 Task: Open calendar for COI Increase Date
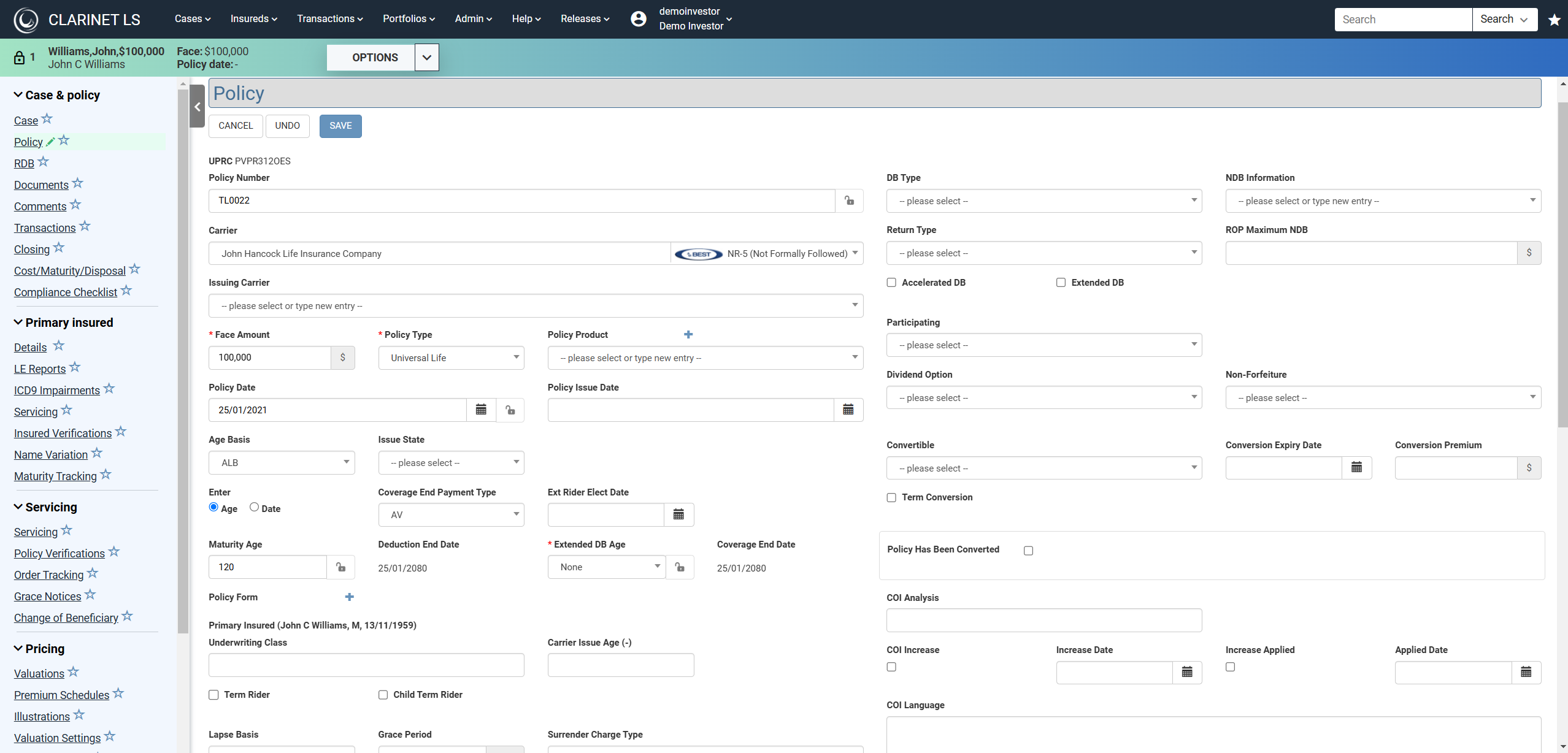(x=1187, y=672)
